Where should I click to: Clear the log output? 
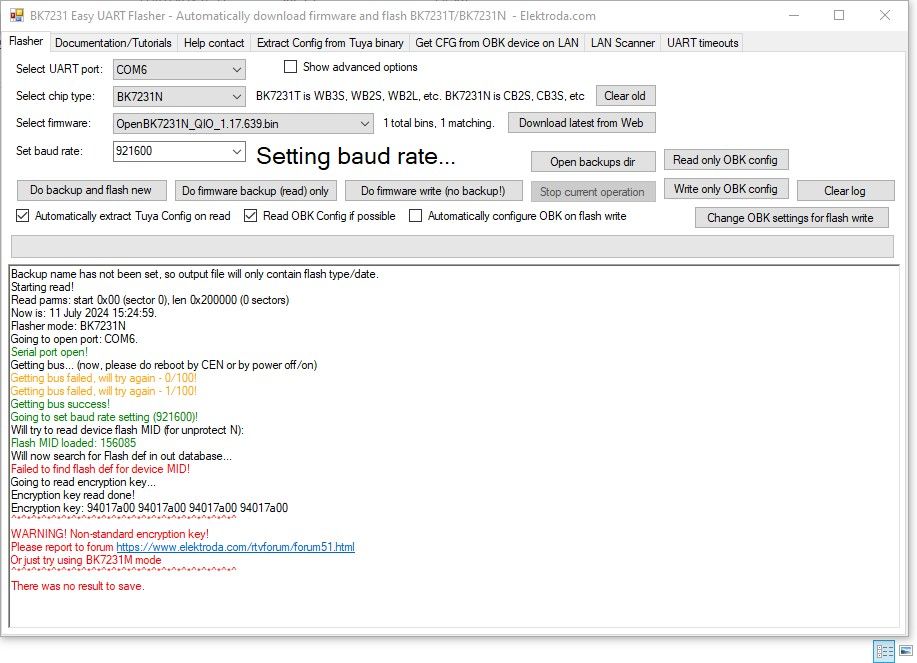845,191
